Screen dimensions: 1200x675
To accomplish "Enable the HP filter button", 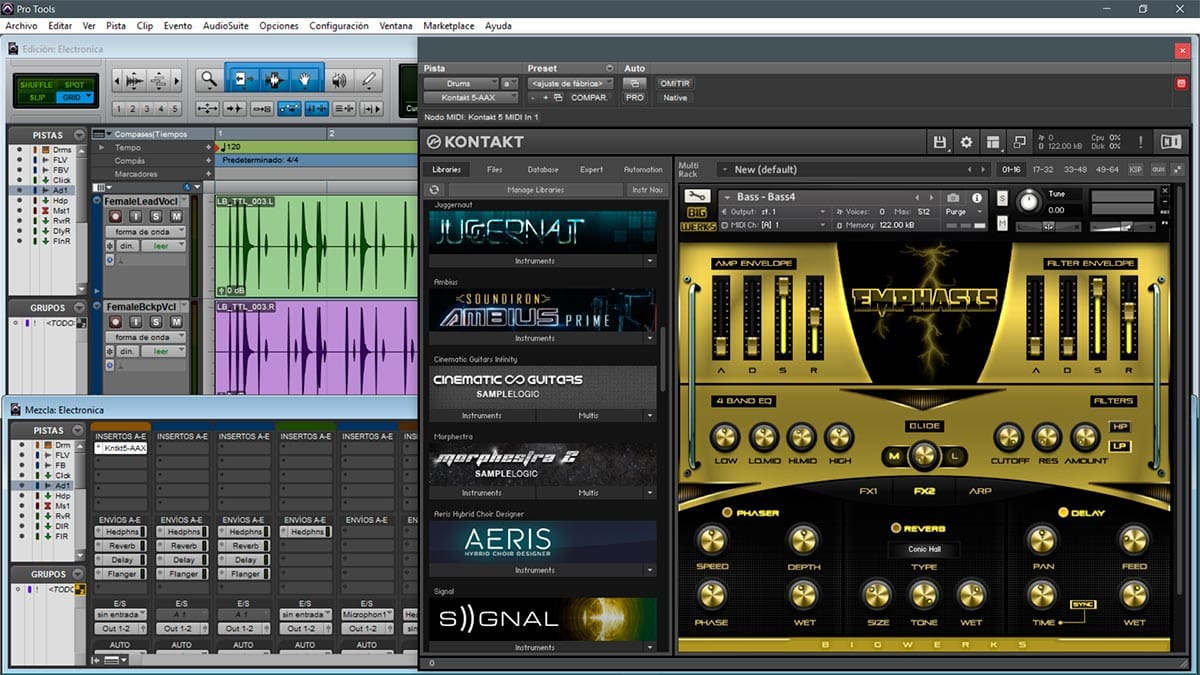I will [x=1120, y=427].
